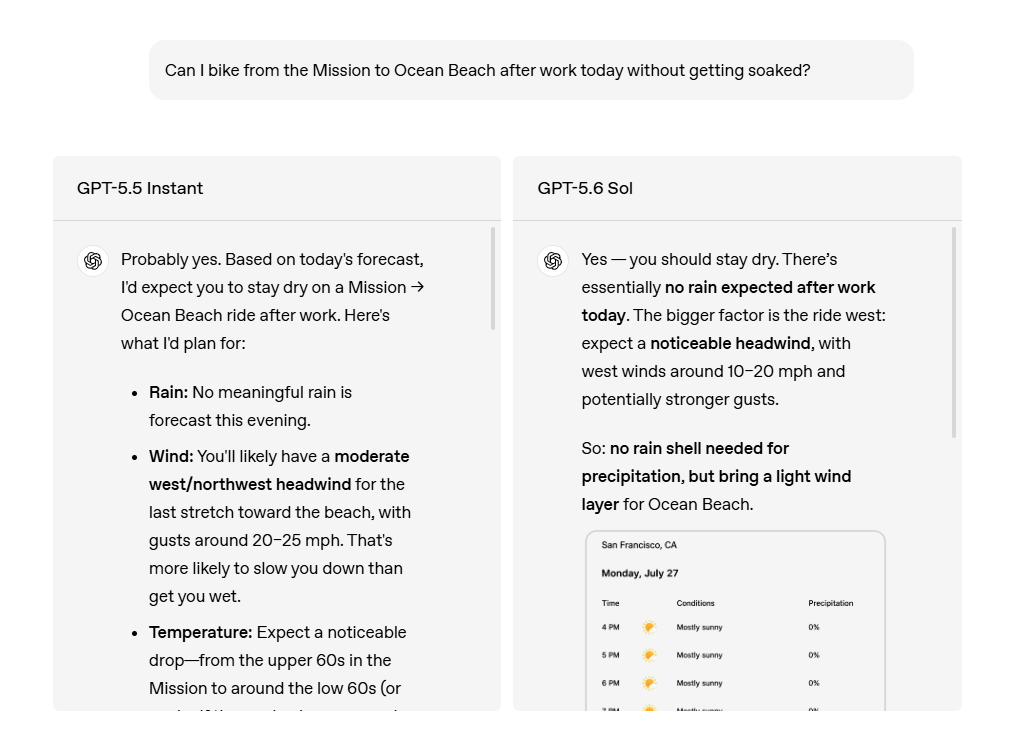Select the 4 PM precipitation 0% value
Image resolution: width=1013 pixels, height=733 pixels.
click(813, 627)
